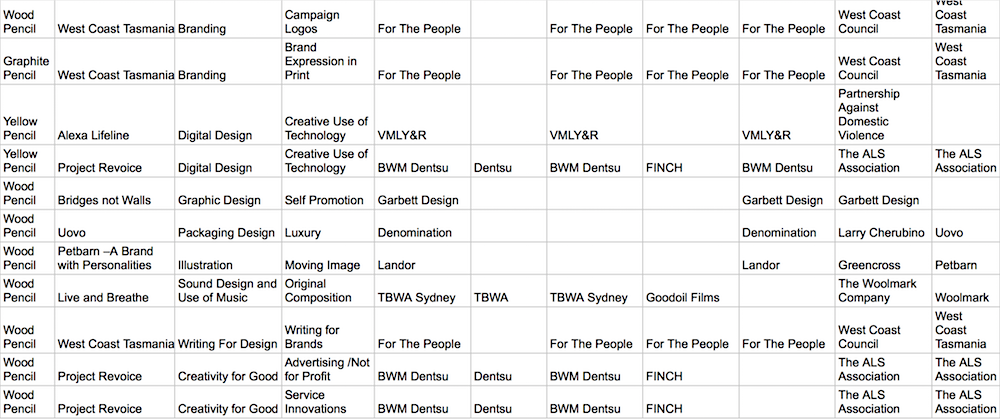Click the Petbarn –A Brand with Personalities cell
Viewport: 1000px width, 419px height.
pyautogui.click(x=115, y=258)
